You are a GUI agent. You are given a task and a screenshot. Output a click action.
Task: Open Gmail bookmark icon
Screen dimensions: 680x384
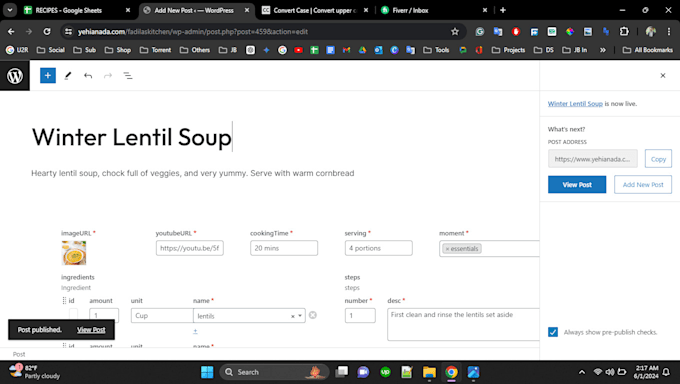click(x=346, y=50)
